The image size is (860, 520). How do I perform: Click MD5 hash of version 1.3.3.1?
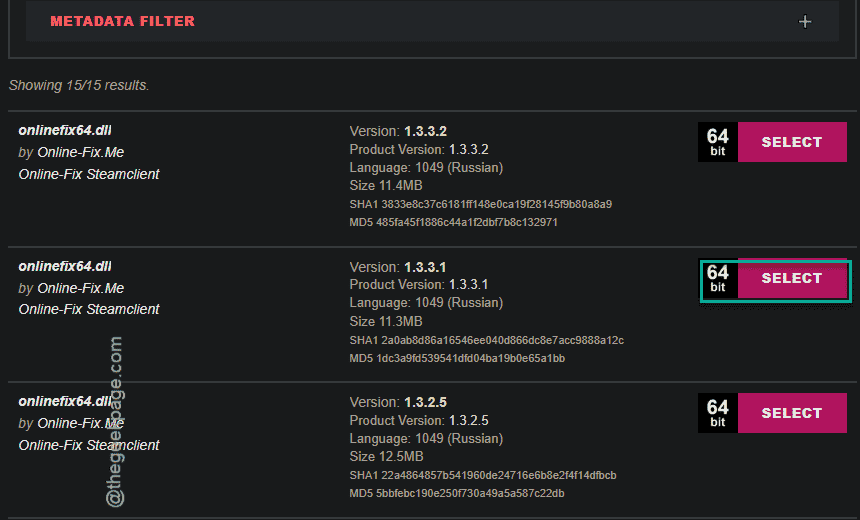(457, 359)
